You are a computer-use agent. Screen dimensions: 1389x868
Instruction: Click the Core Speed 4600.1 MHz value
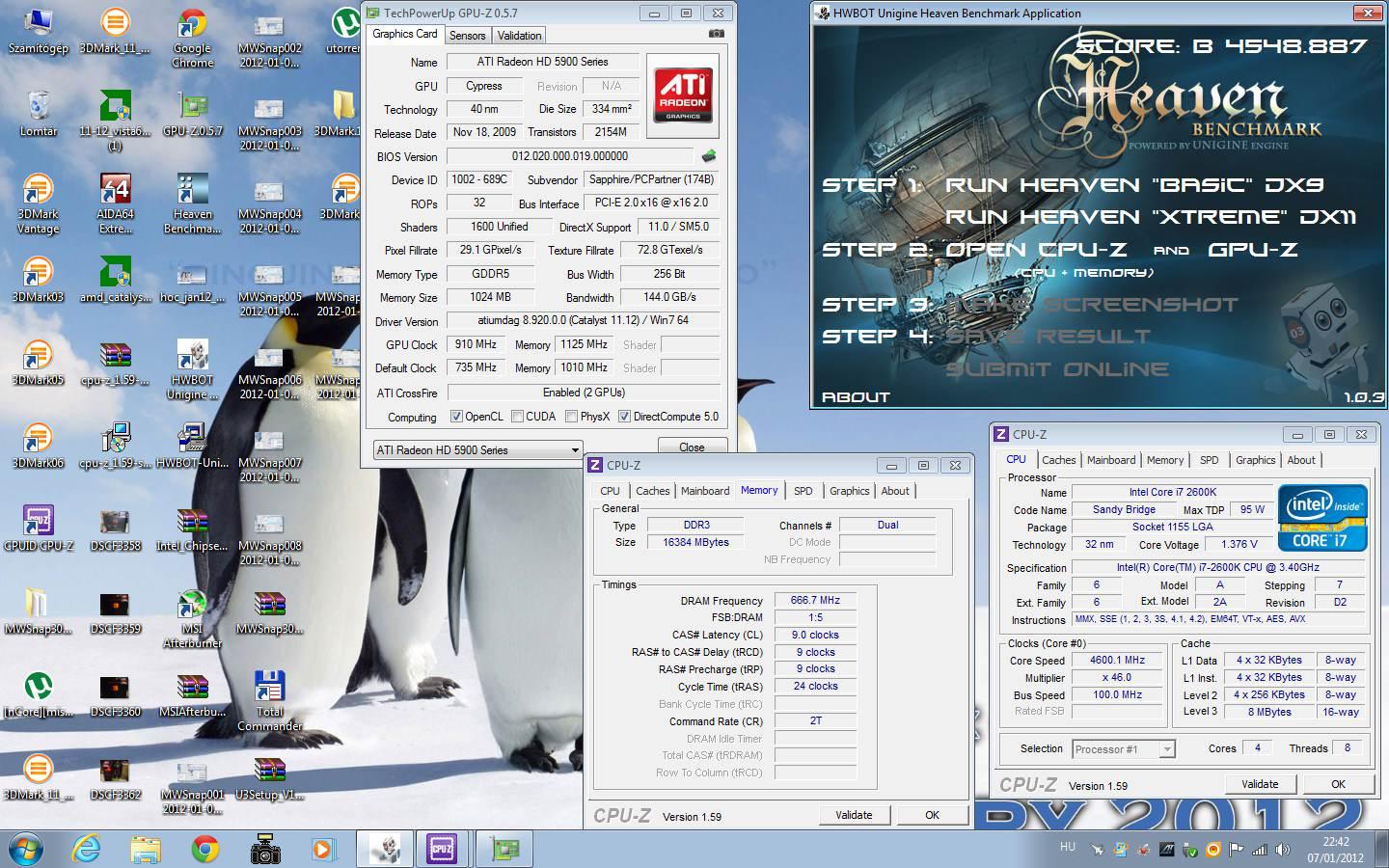point(1117,661)
